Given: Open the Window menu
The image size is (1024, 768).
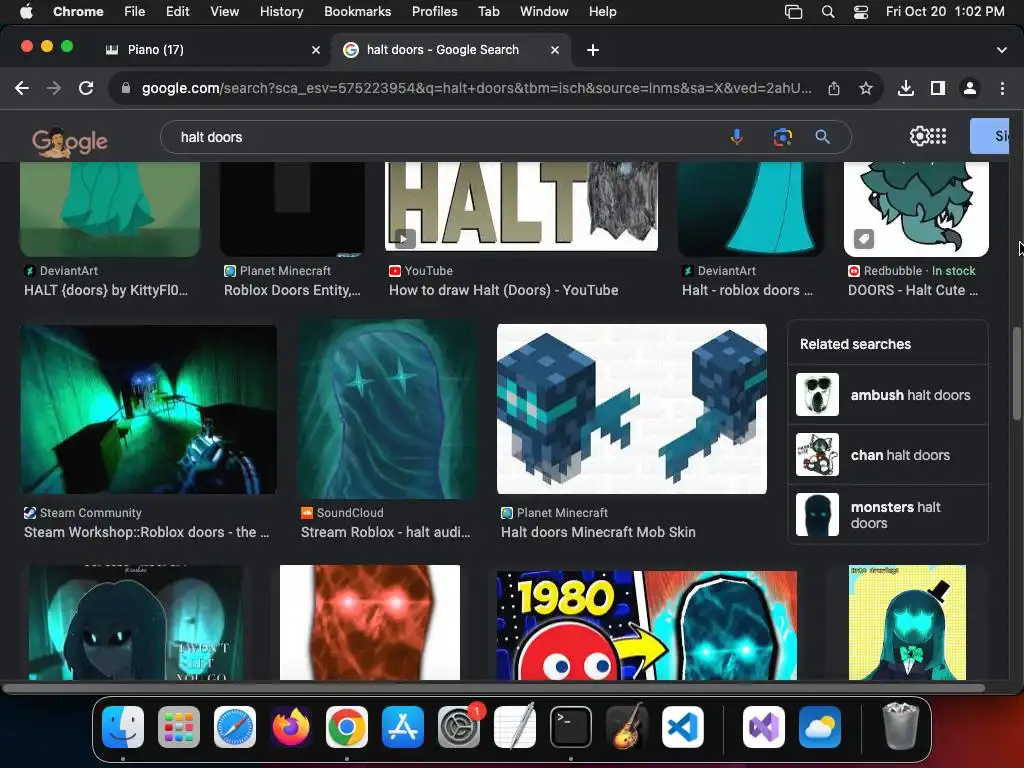Looking at the screenshot, I should tap(544, 11).
